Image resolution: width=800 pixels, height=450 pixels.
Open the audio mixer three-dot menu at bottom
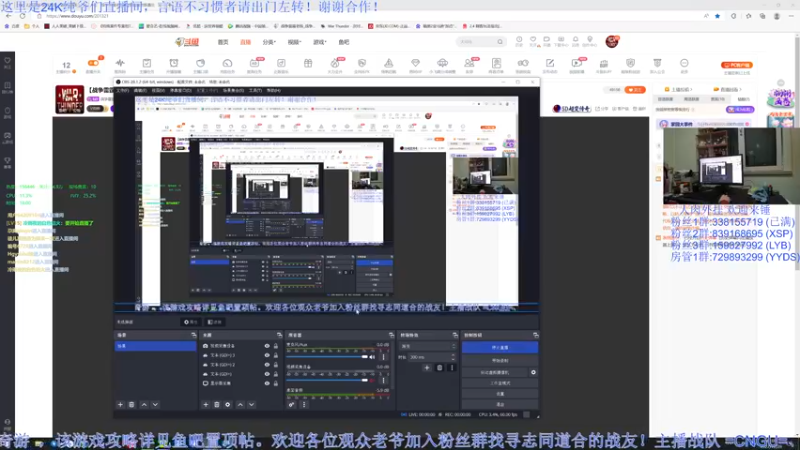coord(304,405)
